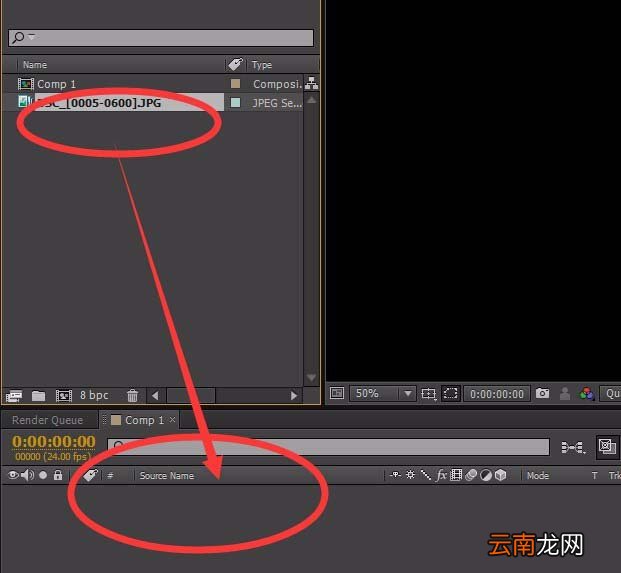The width and height of the screenshot is (621, 573).
Task: Click the 8 bpc color depth button
Action: [94, 395]
